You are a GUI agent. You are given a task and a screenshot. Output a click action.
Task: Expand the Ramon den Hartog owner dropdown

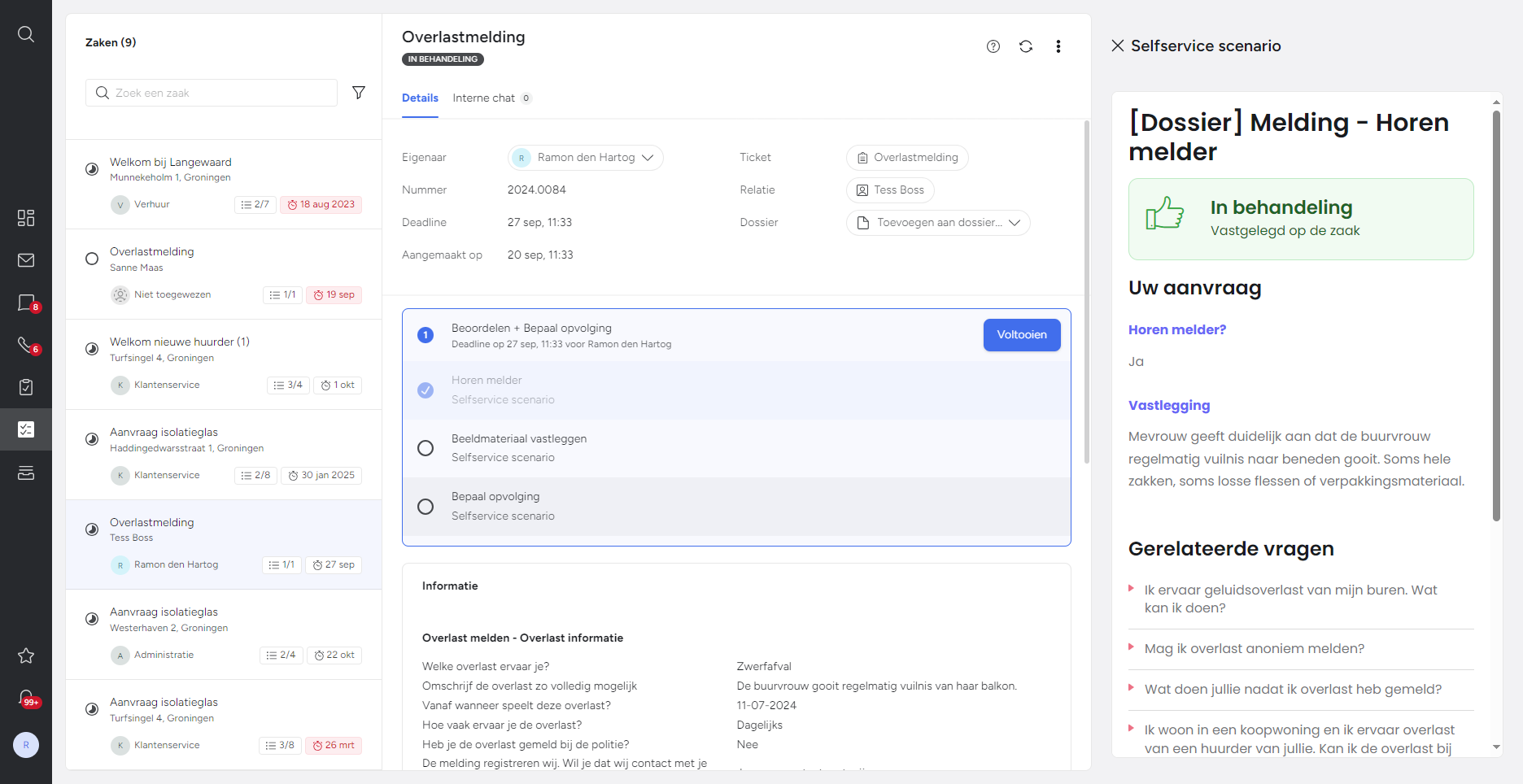[586, 158]
